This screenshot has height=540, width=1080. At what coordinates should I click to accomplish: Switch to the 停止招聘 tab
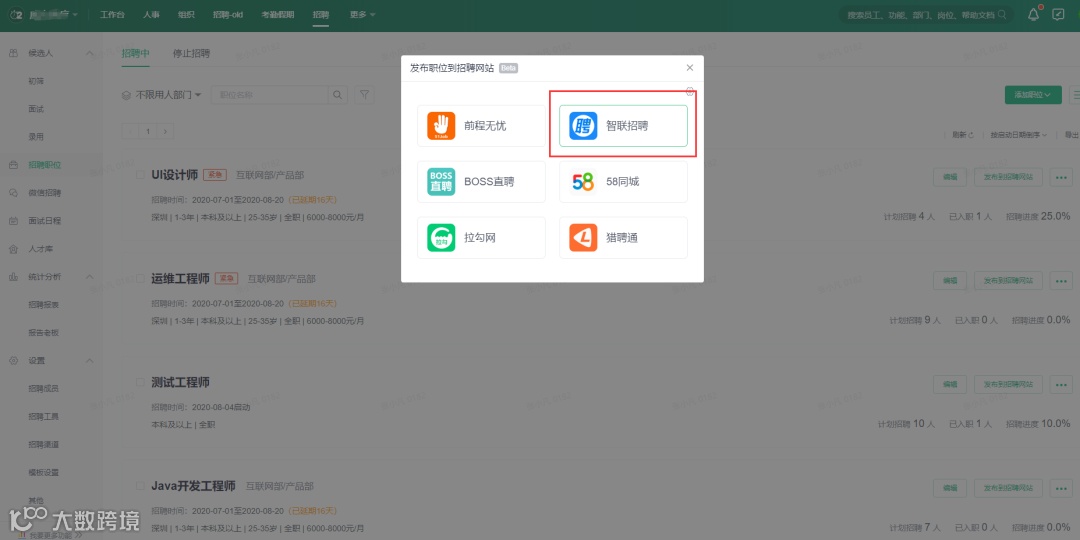pyautogui.click(x=191, y=53)
